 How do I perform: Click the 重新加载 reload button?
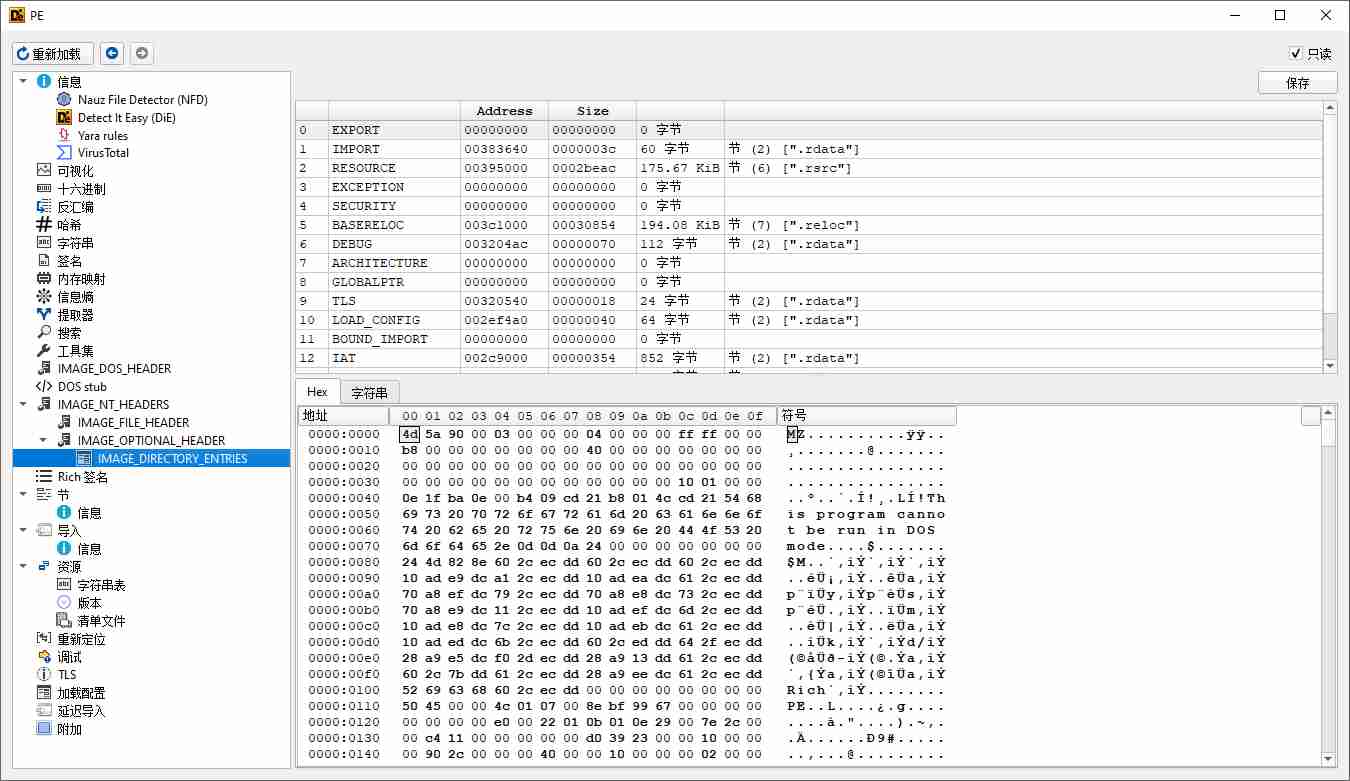pos(54,54)
